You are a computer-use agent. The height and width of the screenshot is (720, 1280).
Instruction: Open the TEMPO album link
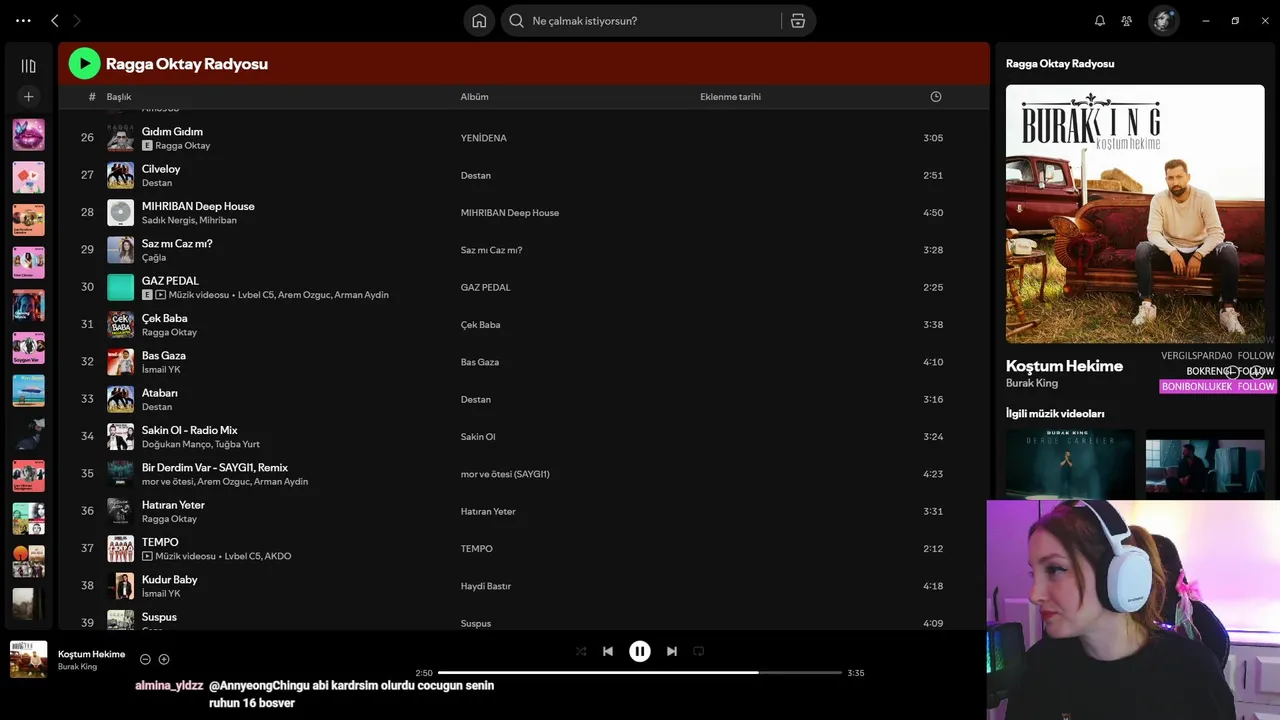pos(476,549)
